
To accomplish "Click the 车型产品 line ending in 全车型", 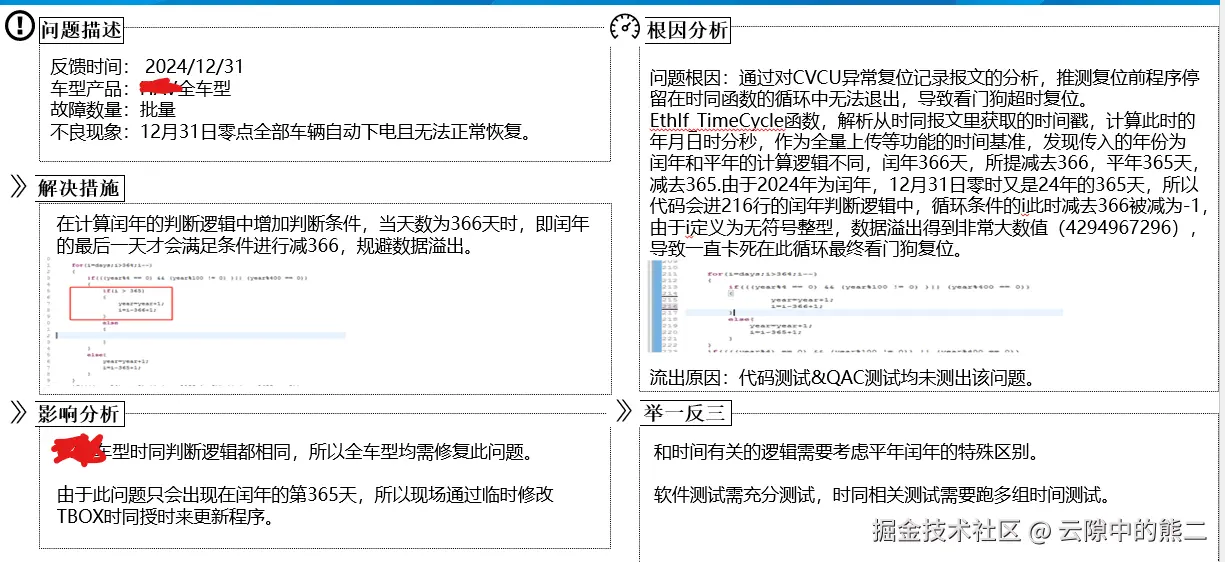I will pos(141,88).
